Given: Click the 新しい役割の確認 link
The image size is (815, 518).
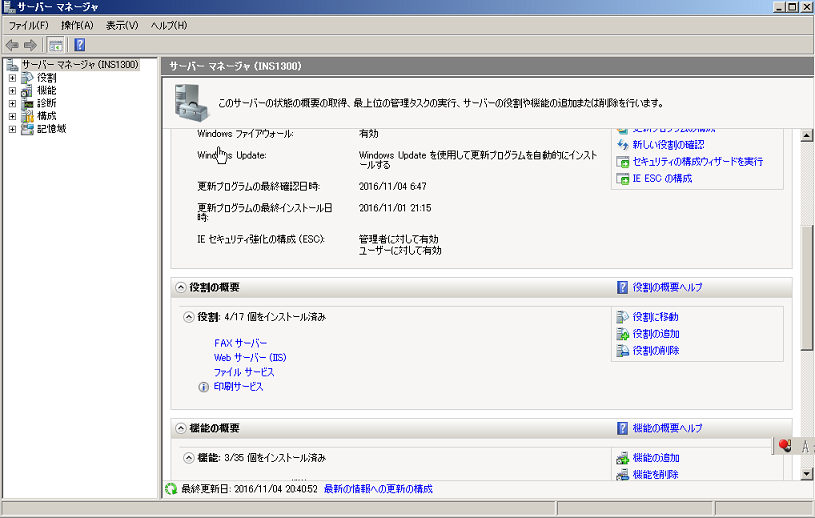Looking at the screenshot, I should 668,145.
